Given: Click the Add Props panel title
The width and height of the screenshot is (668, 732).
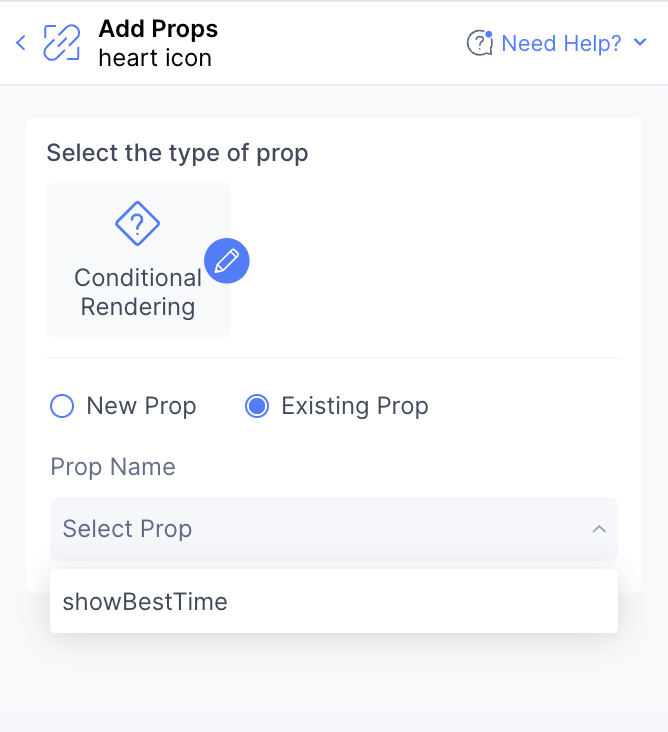Looking at the screenshot, I should click(x=158, y=28).
